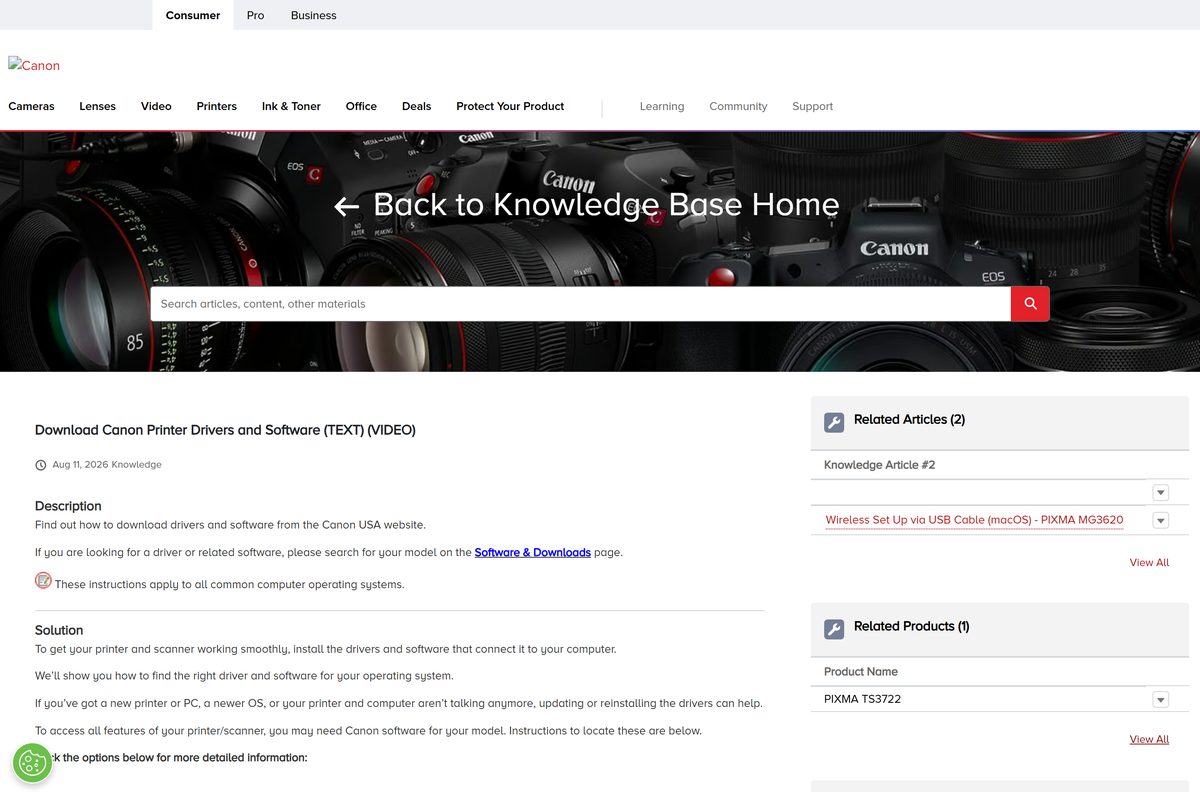
Task: Switch to the Consumer tab
Action: [193, 15]
